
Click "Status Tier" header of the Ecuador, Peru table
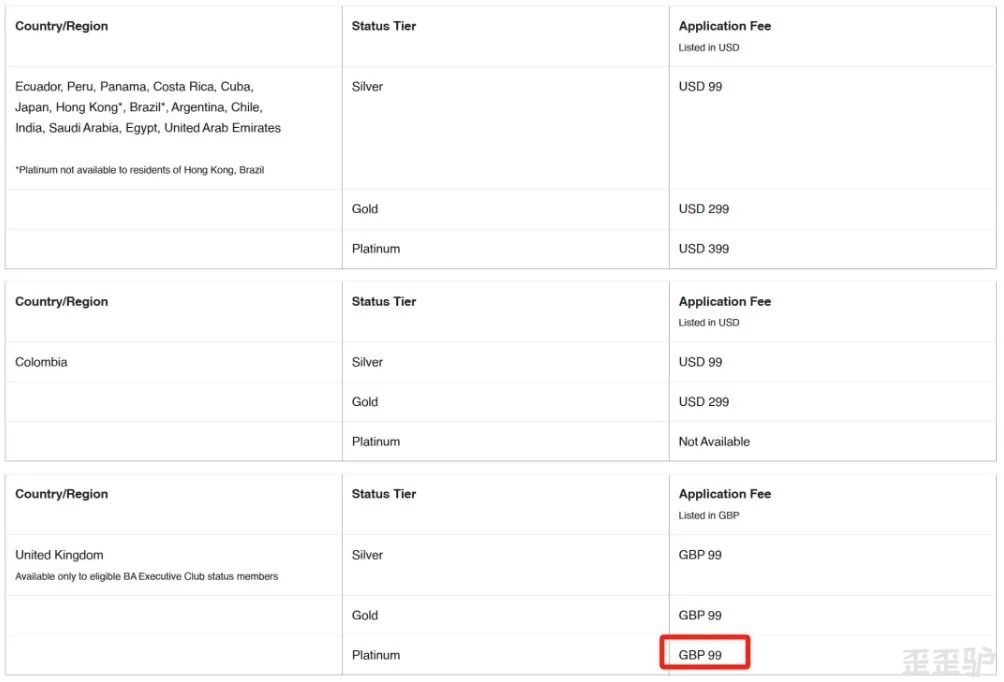[384, 26]
